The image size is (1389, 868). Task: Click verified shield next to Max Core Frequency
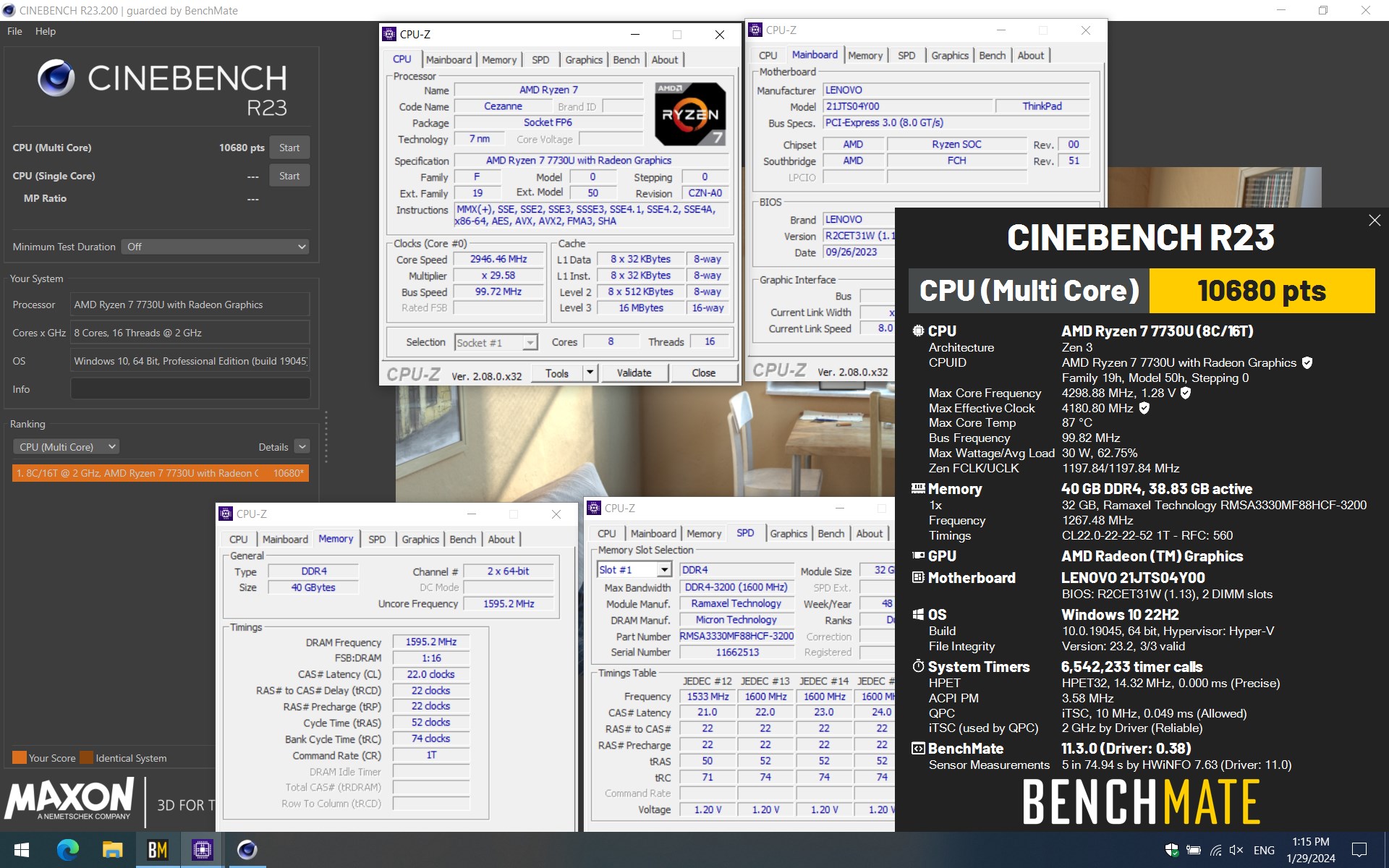(x=1186, y=393)
